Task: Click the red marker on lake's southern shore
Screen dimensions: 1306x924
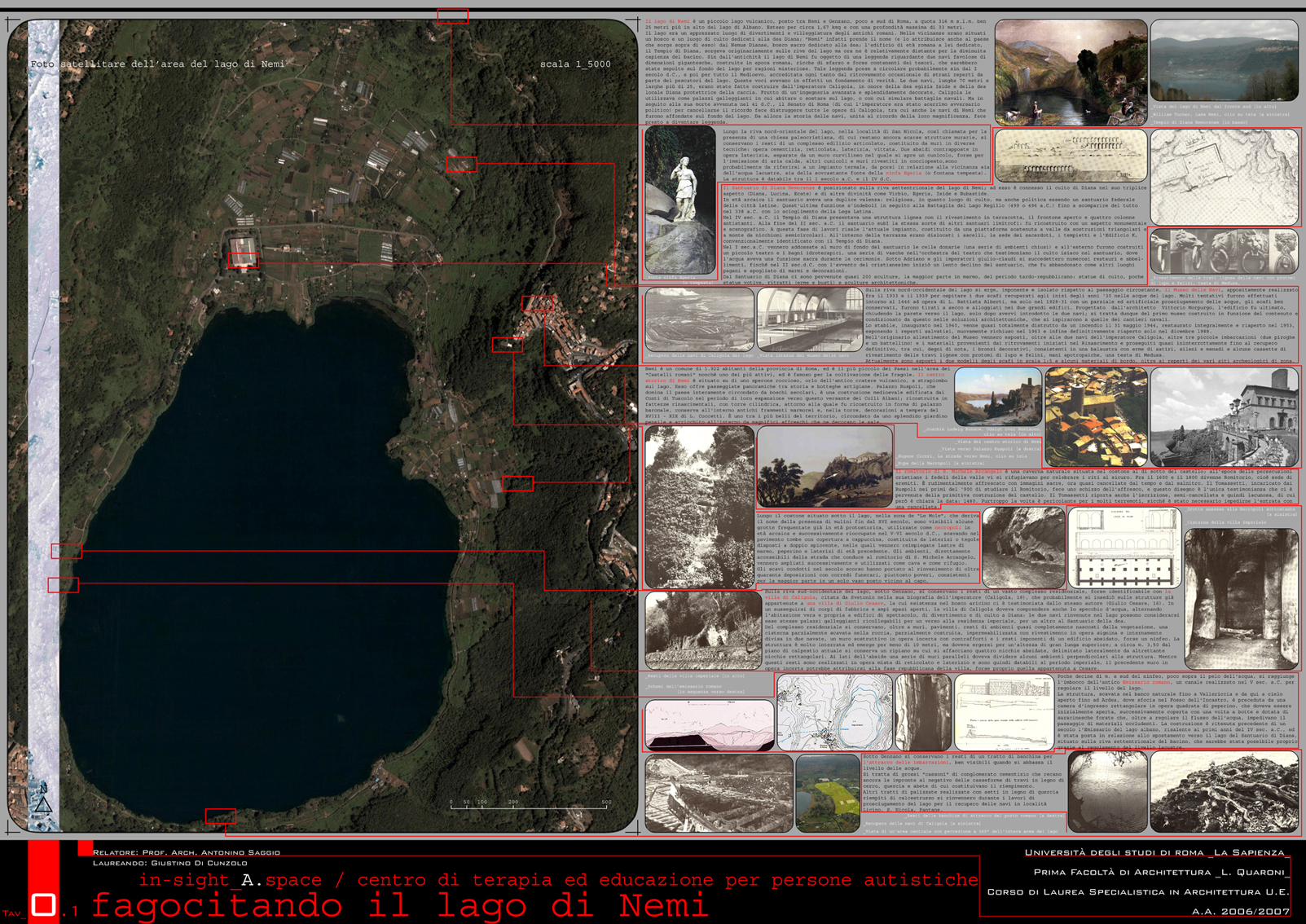Action: click(220, 816)
